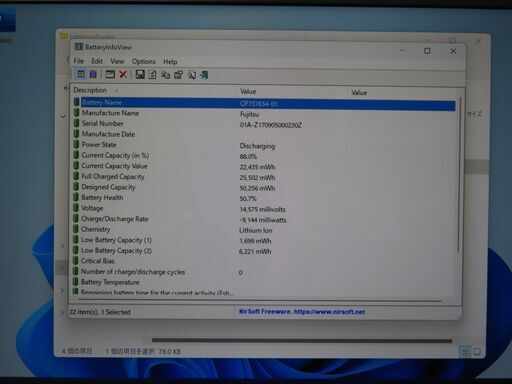Image resolution: width=512 pixels, height=384 pixels.
Task: Click the horizontal scrollbar under the battery list
Action: (260, 300)
